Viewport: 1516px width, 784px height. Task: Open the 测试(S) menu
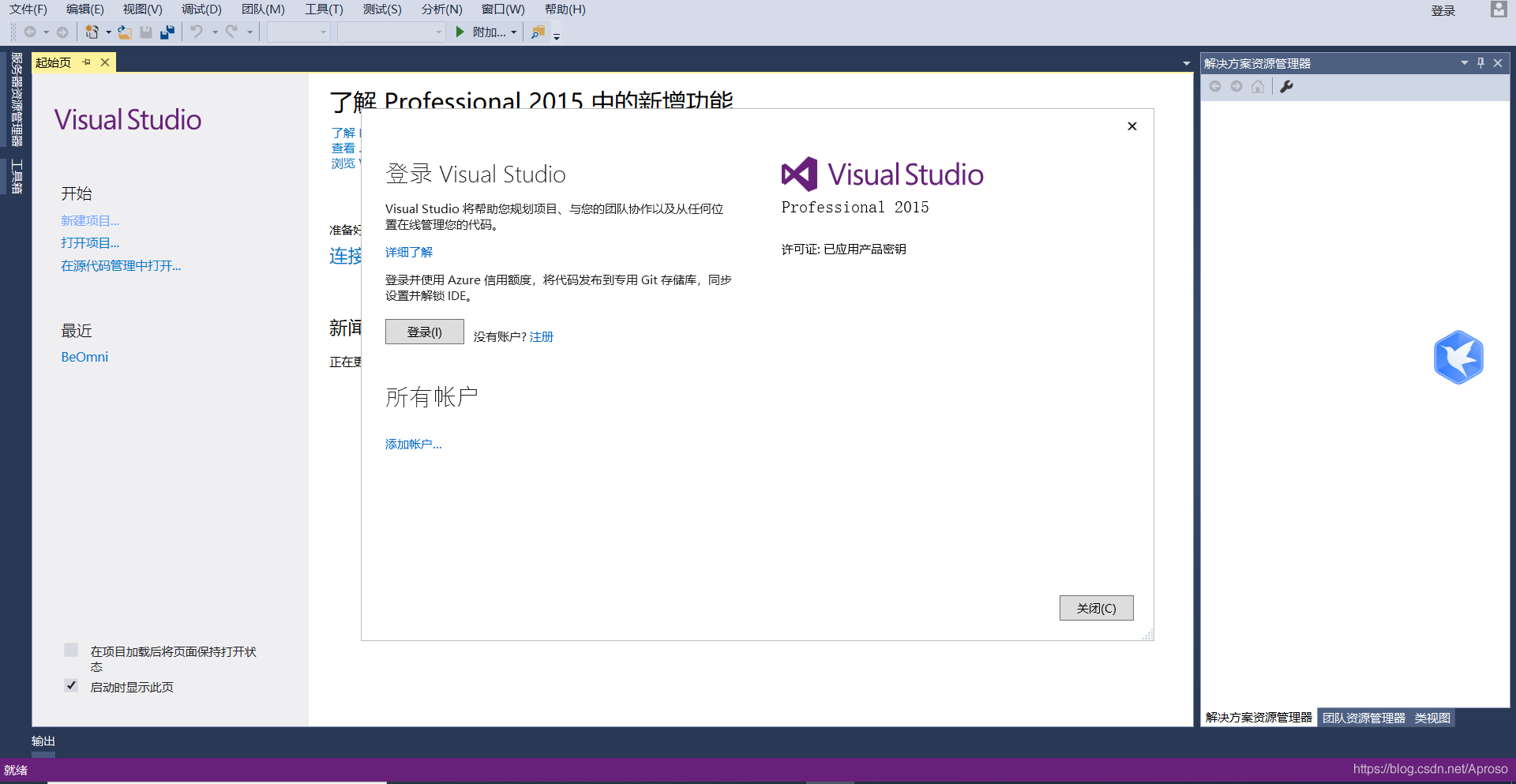tap(382, 9)
